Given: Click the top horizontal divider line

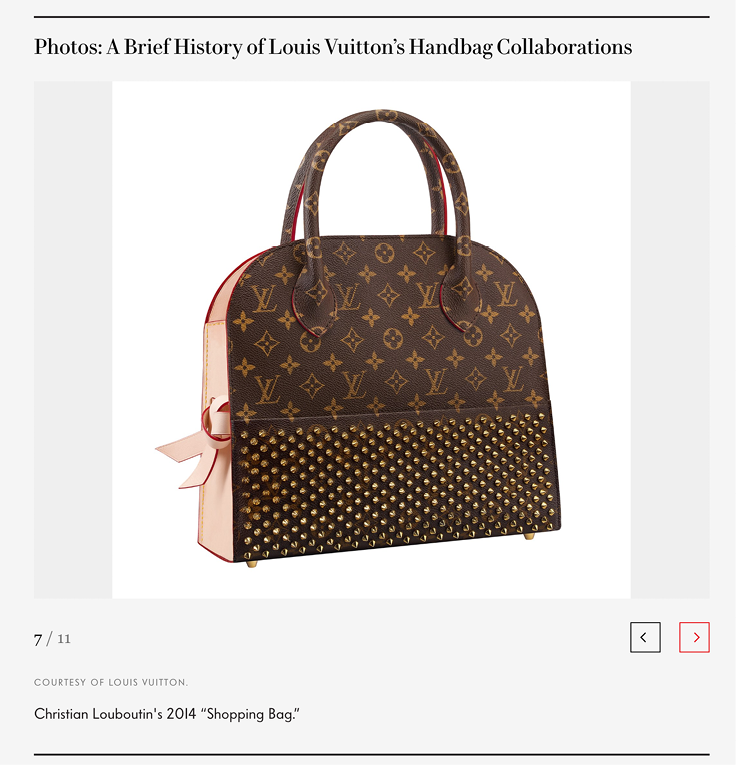Looking at the screenshot, I should (372, 17).
